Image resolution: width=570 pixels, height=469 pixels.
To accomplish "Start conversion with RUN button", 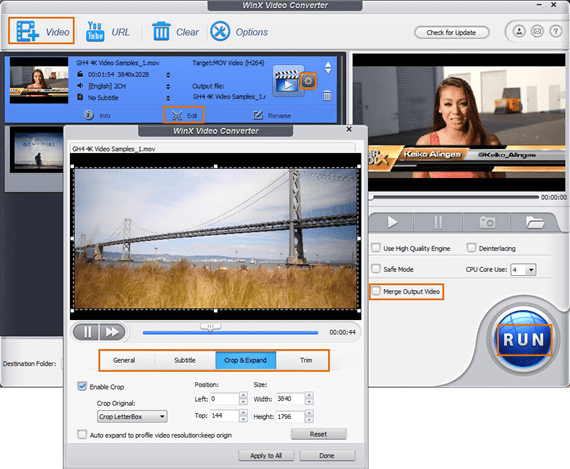I will [x=524, y=340].
